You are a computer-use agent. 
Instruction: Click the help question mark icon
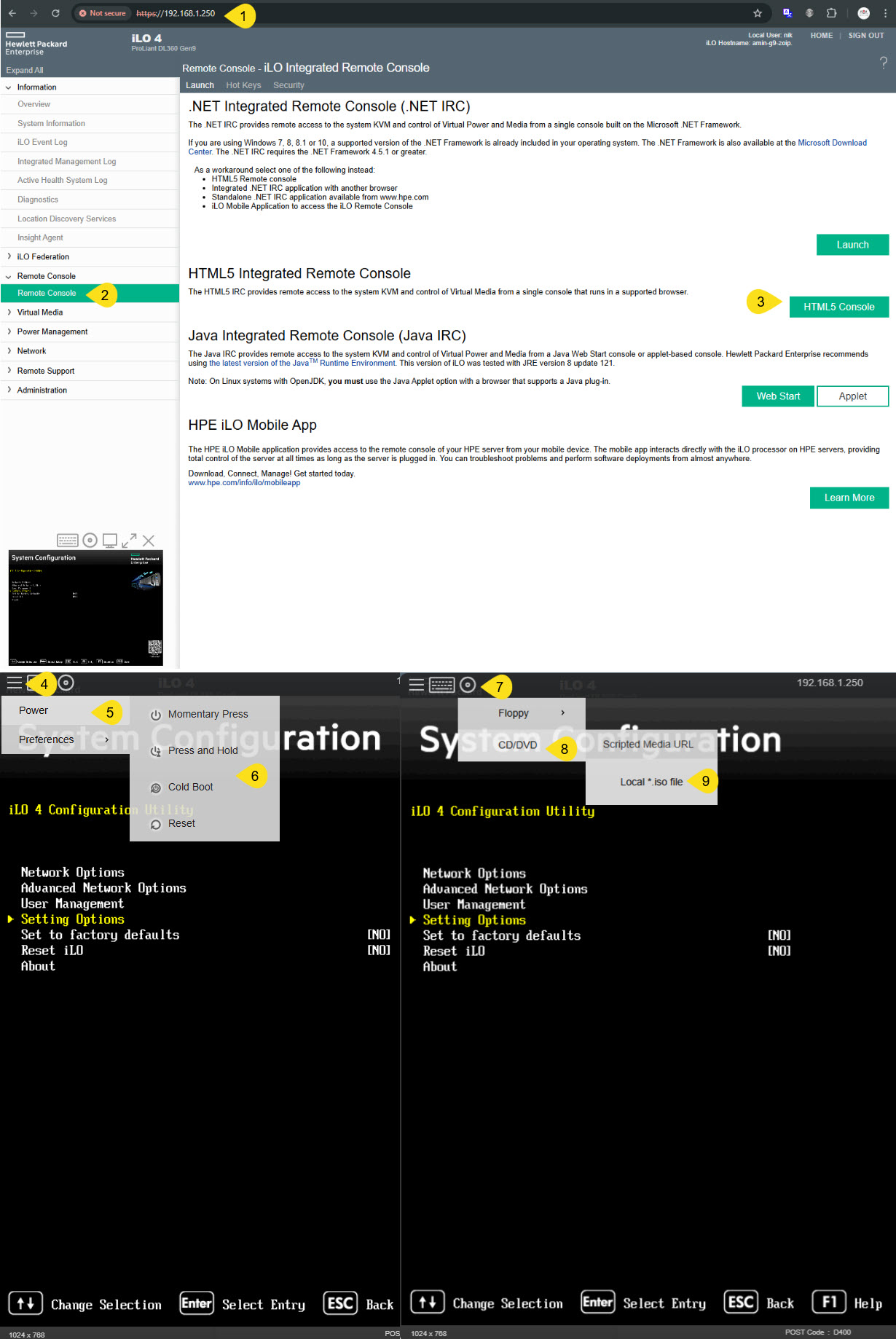click(884, 63)
